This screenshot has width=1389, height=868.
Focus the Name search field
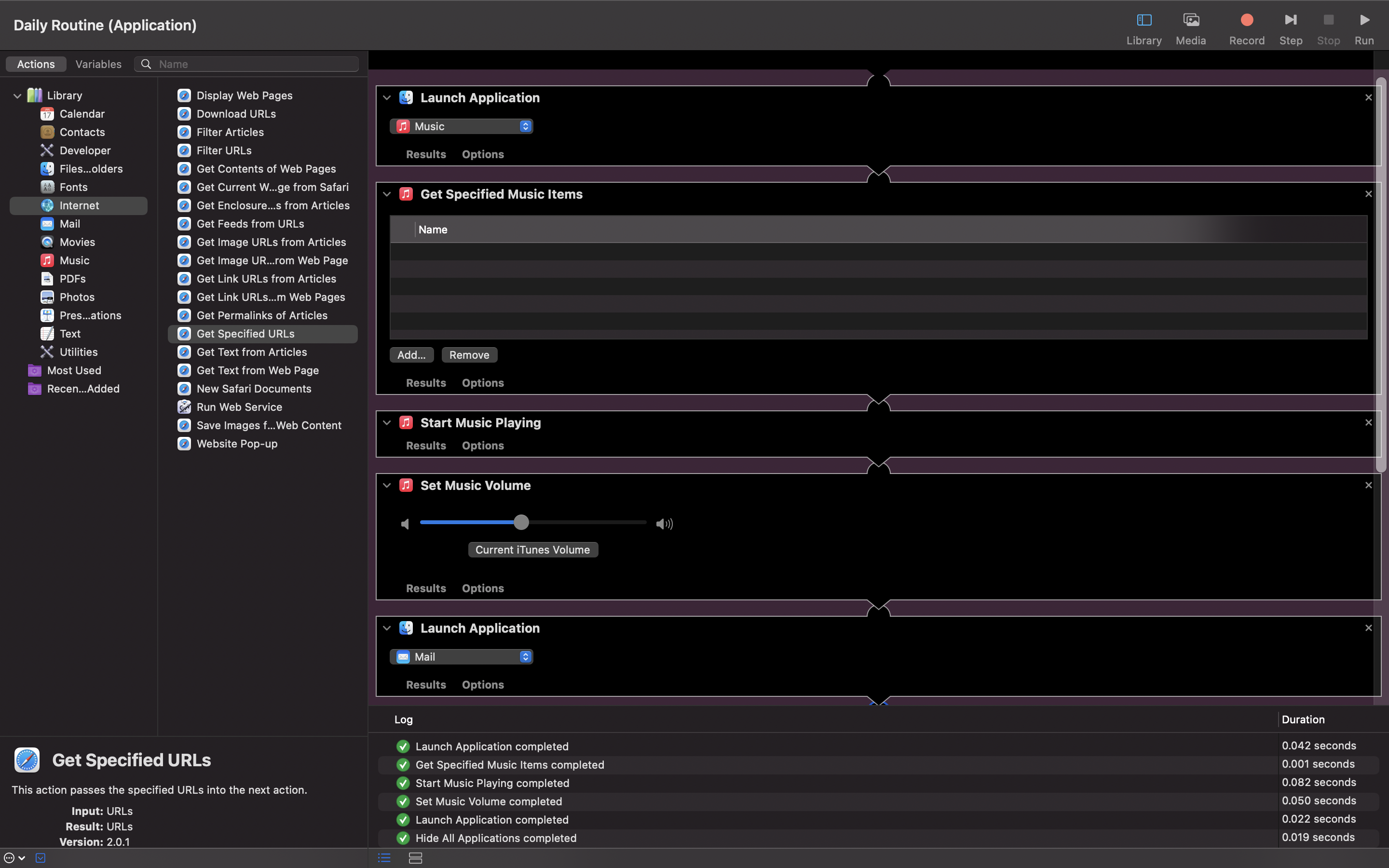(x=247, y=64)
